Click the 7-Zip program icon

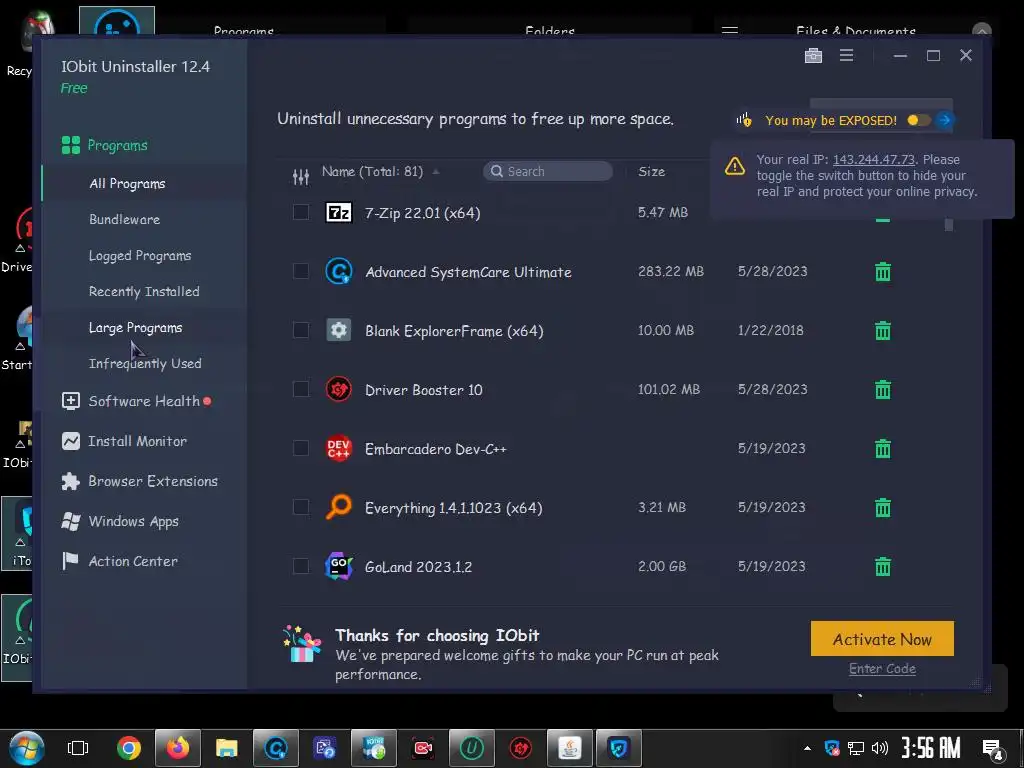(338, 212)
